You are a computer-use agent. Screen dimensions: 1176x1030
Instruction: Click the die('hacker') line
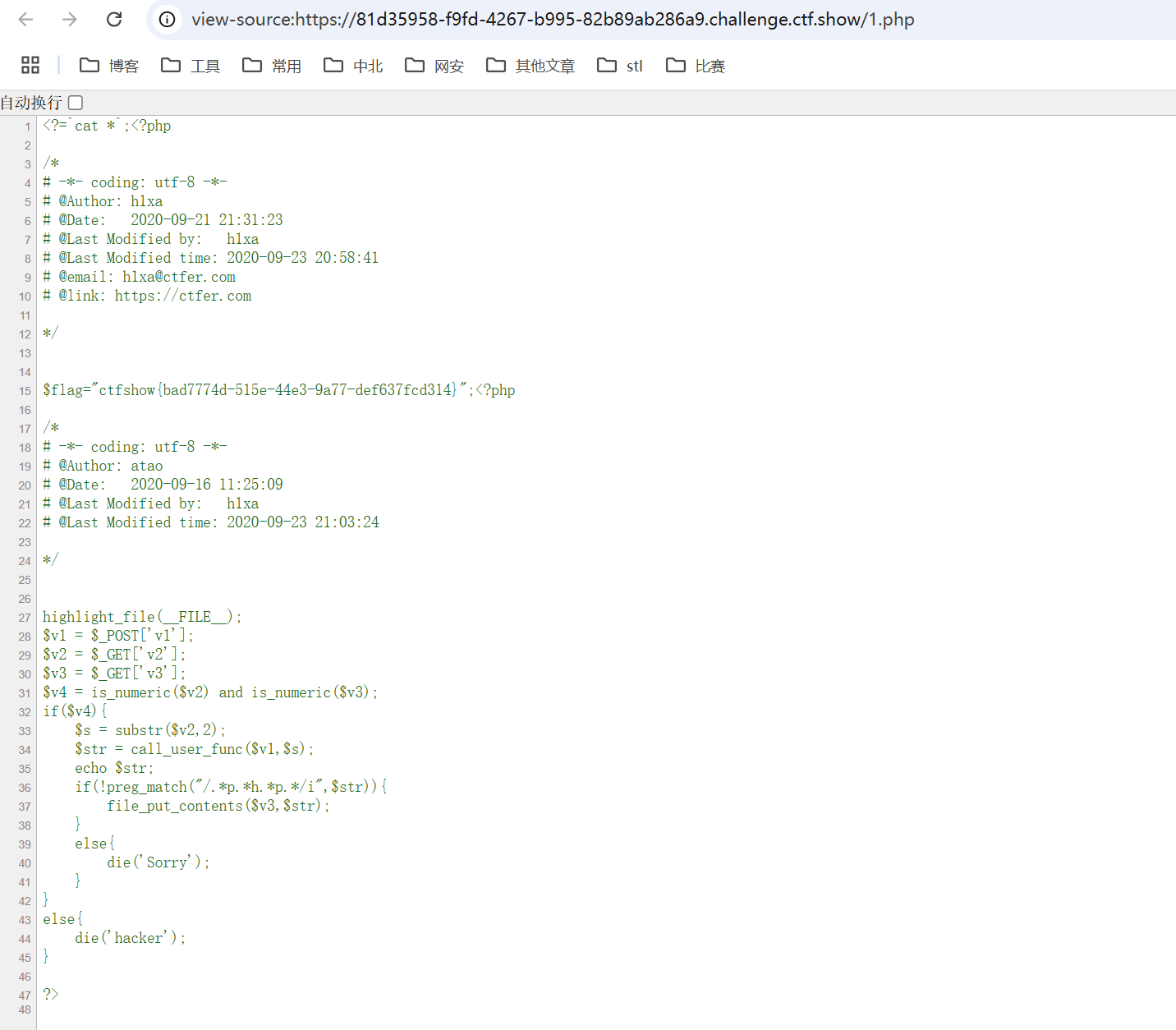pos(131,938)
